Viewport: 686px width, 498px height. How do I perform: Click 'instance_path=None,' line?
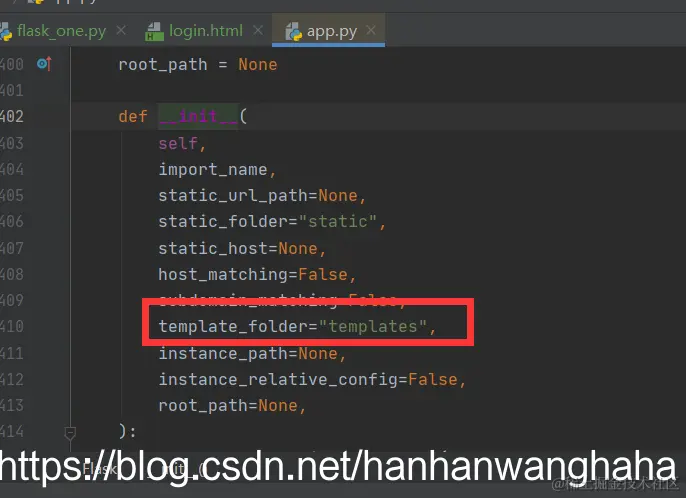coord(252,354)
